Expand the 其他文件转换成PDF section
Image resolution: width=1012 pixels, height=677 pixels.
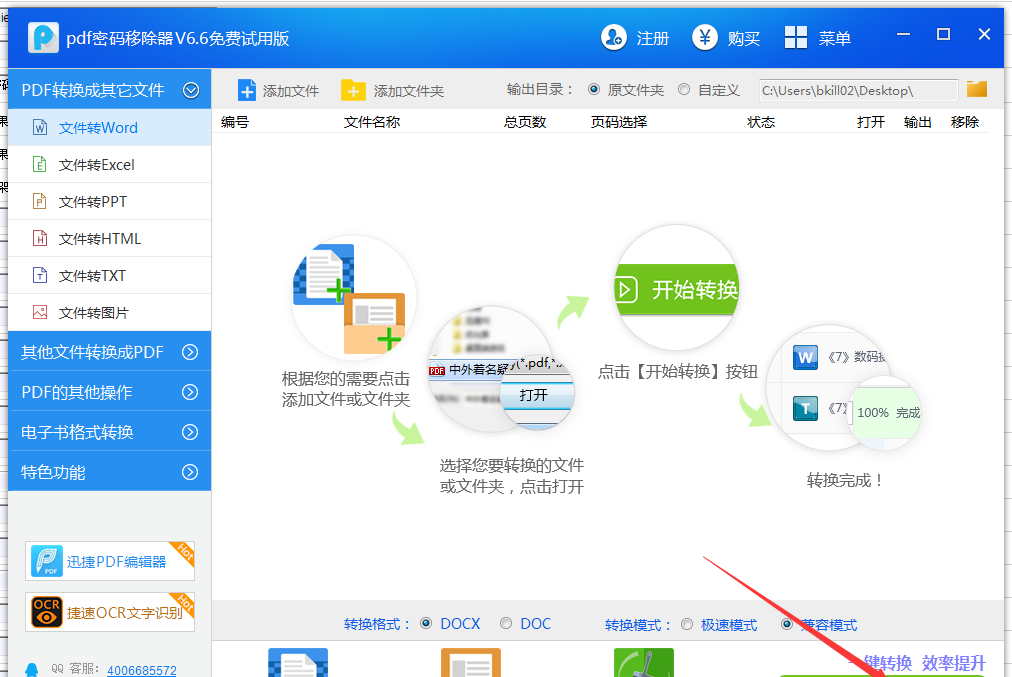[x=190, y=352]
